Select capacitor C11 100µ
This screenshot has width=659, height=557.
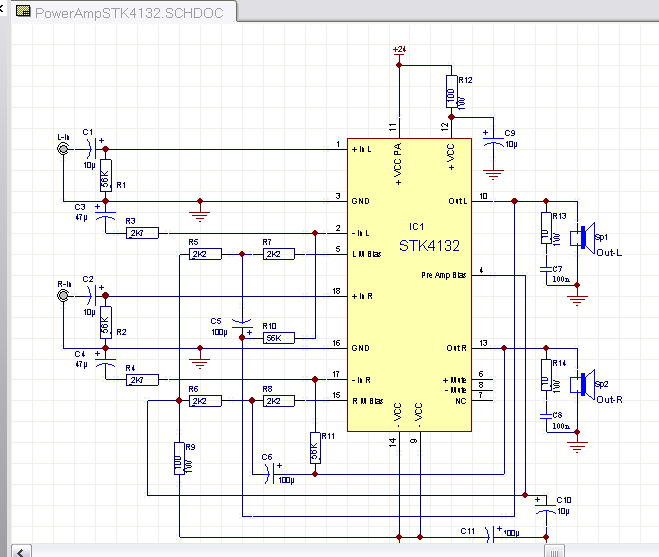coord(492,537)
